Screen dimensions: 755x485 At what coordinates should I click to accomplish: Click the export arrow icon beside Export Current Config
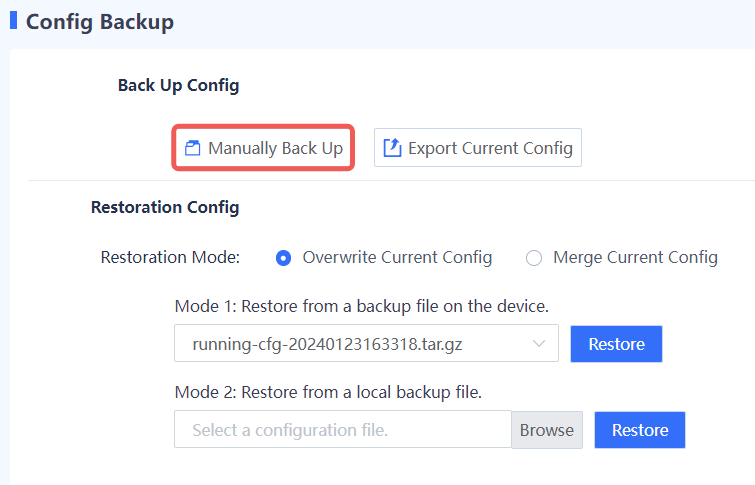[x=392, y=148]
